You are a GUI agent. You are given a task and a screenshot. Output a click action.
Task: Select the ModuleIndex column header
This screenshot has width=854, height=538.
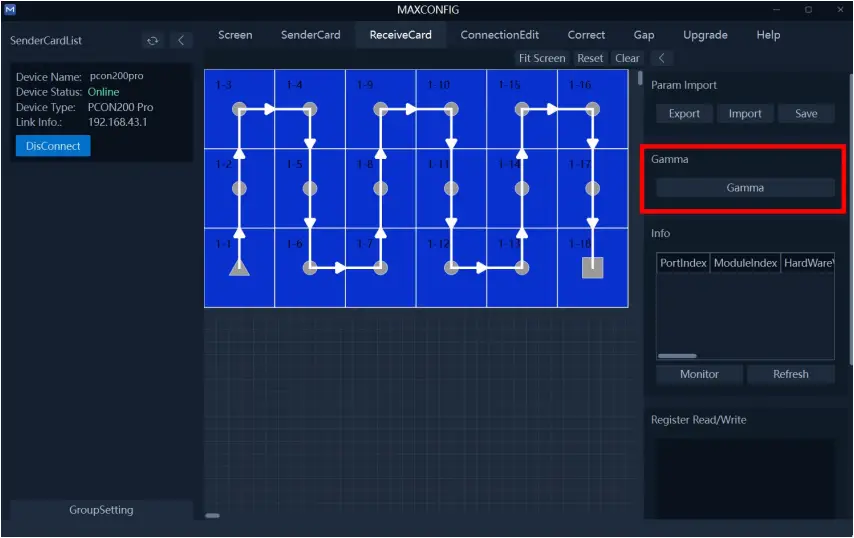pyautogui.click(x=745, y=263)
